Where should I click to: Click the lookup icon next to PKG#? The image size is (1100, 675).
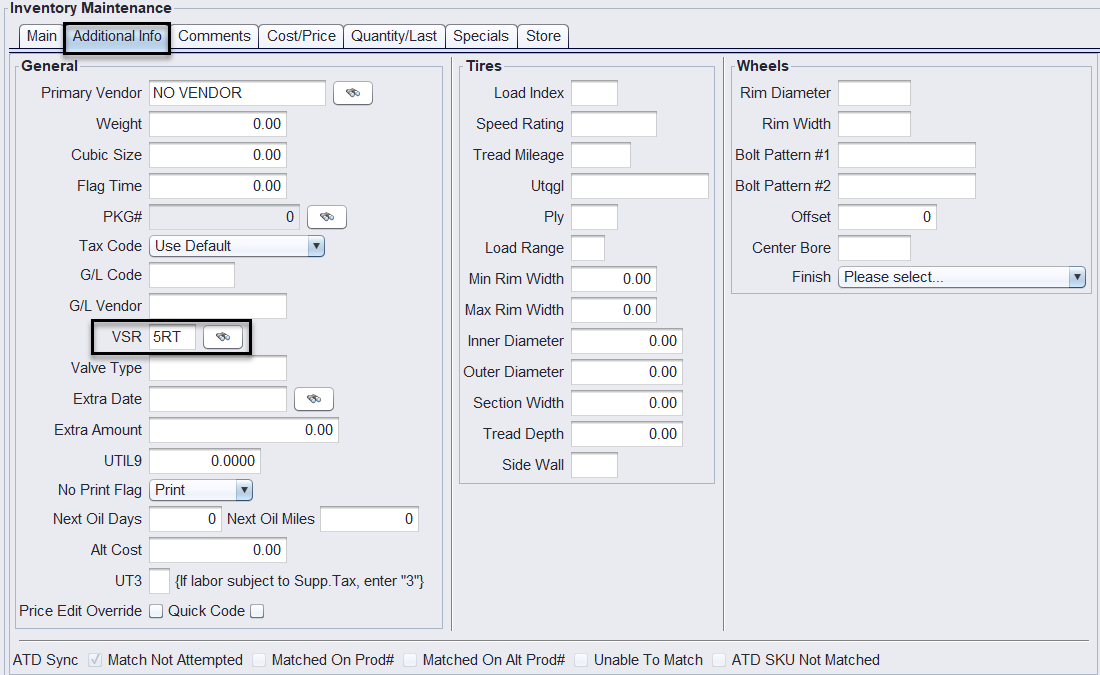pos(326,217)
